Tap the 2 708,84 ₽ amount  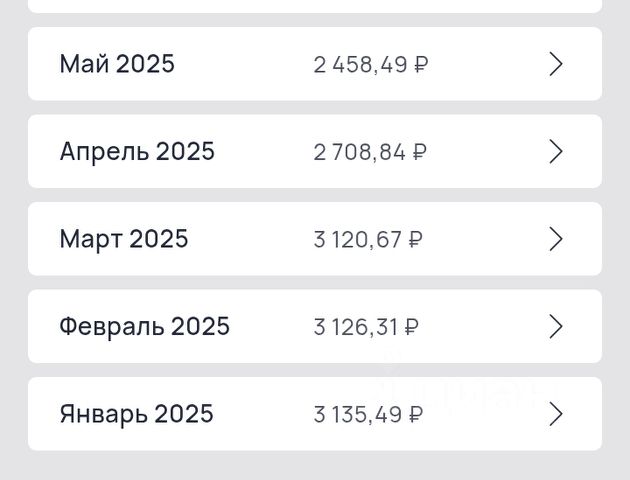[x=371, y=152]
